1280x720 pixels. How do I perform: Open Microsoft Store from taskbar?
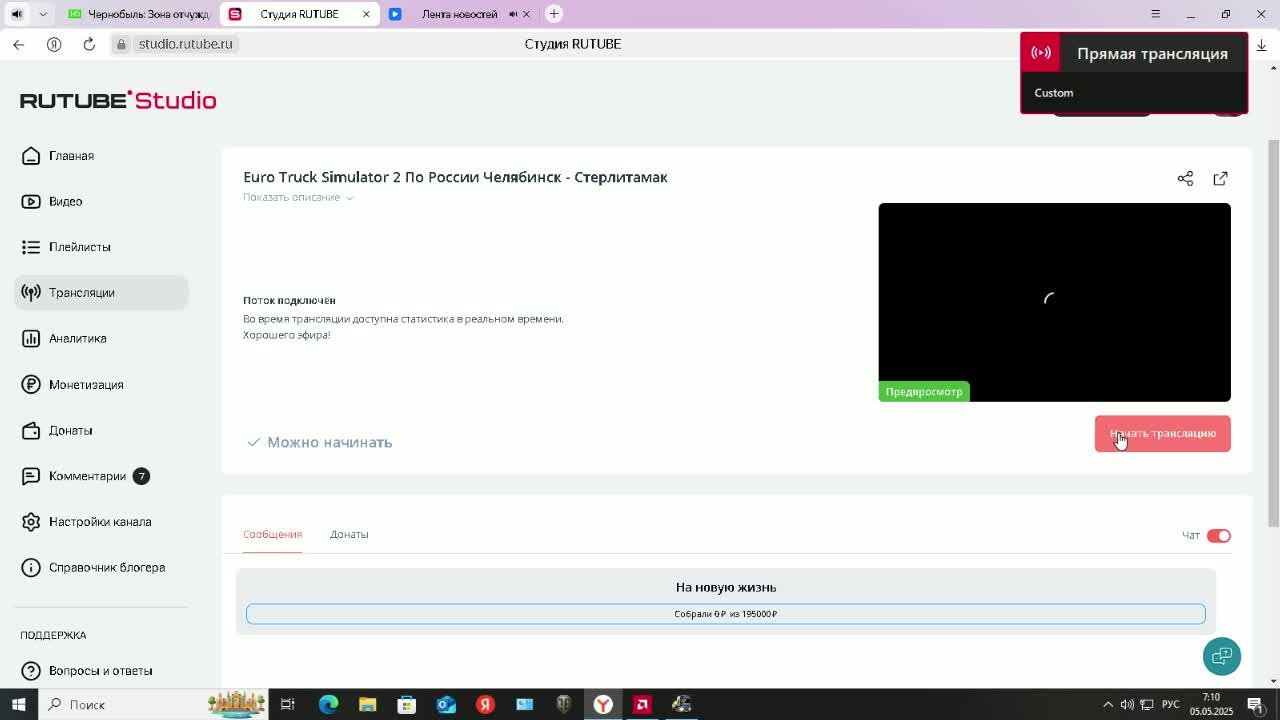(406, 705)
